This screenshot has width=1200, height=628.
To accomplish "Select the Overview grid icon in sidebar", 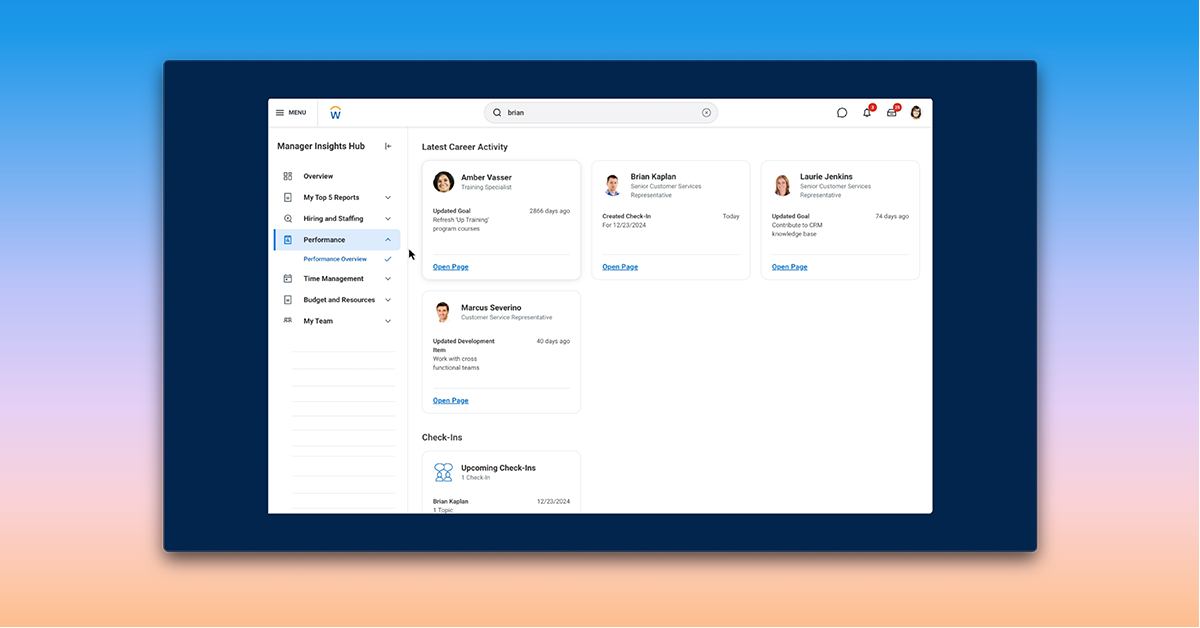I will click(288, 176).
